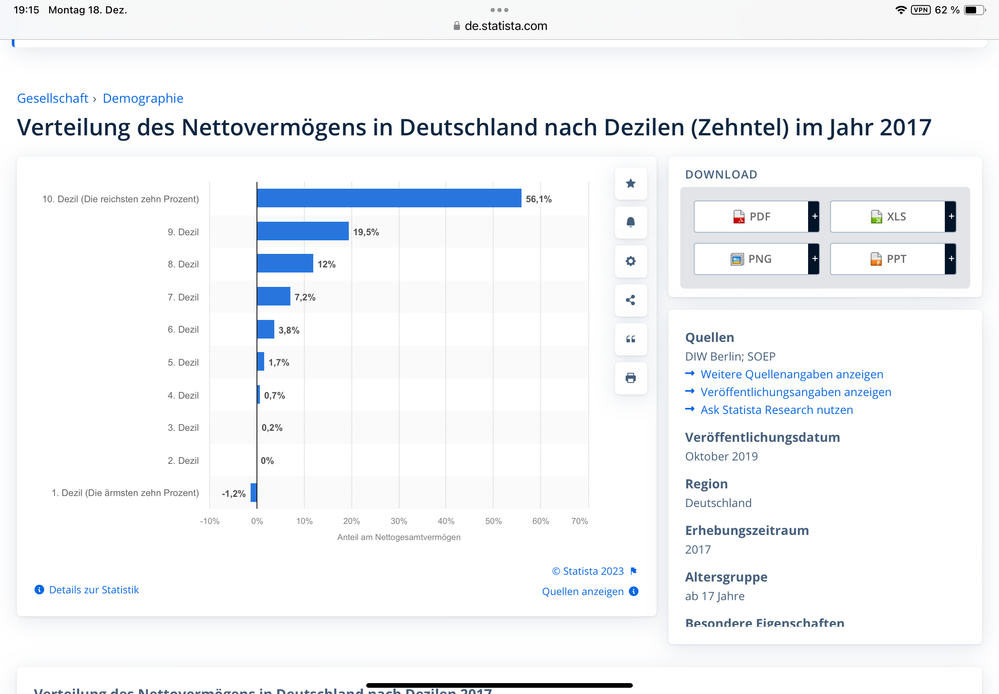Expand plus next to PDF download
The width and height of the screenshot is (999, 694).
814,217
